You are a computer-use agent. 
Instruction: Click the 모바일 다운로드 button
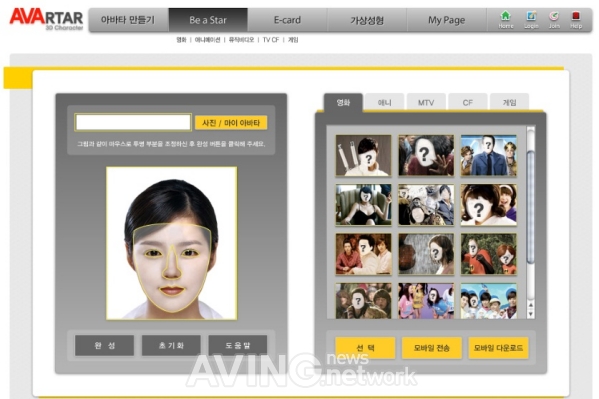pos(498,348)
